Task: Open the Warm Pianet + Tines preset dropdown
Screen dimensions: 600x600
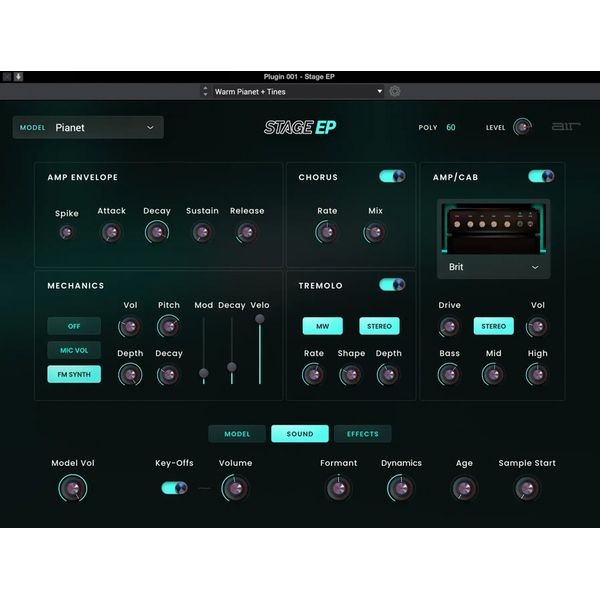Action: [298, 91]
